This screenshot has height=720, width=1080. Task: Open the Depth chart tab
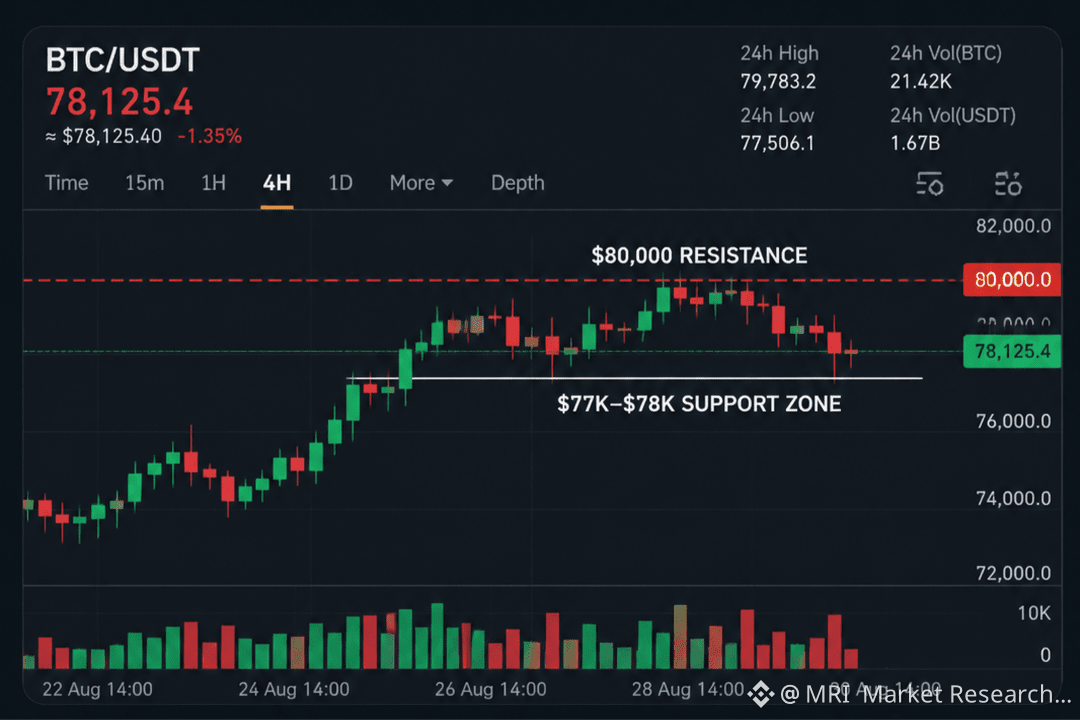pyautogui.click(x=517, y=183)
